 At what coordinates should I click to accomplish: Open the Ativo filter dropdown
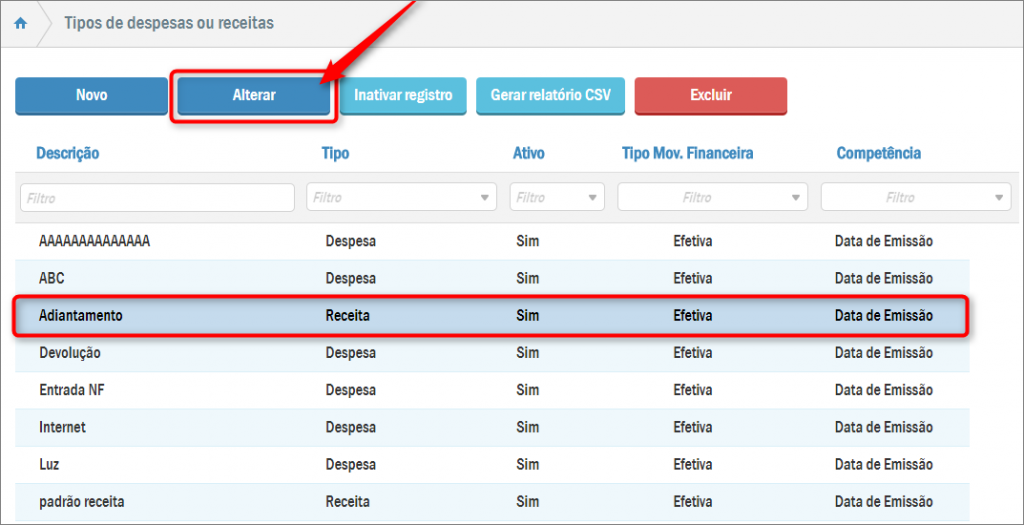[557, 198]
